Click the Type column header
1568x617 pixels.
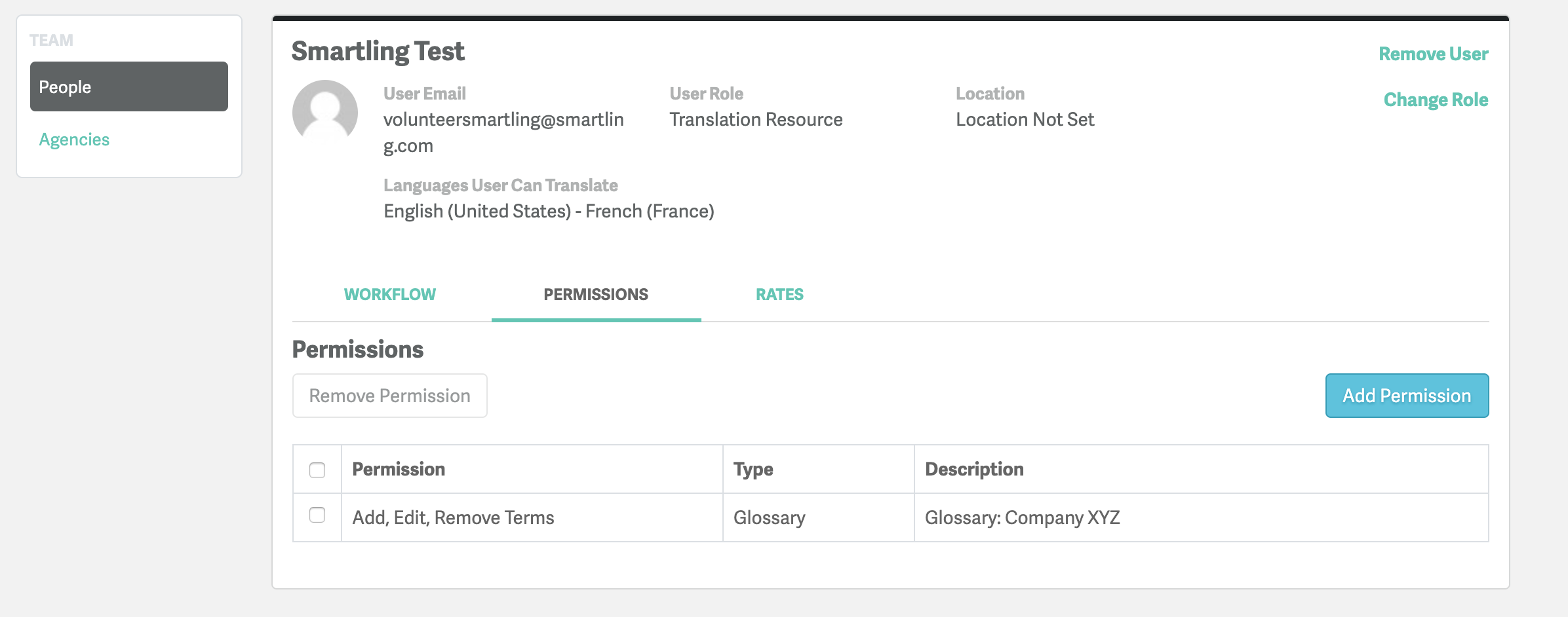pos(753,469)
